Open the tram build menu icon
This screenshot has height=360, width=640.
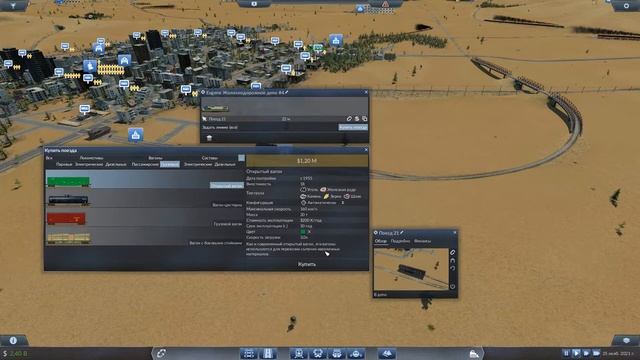click(337, 353)
